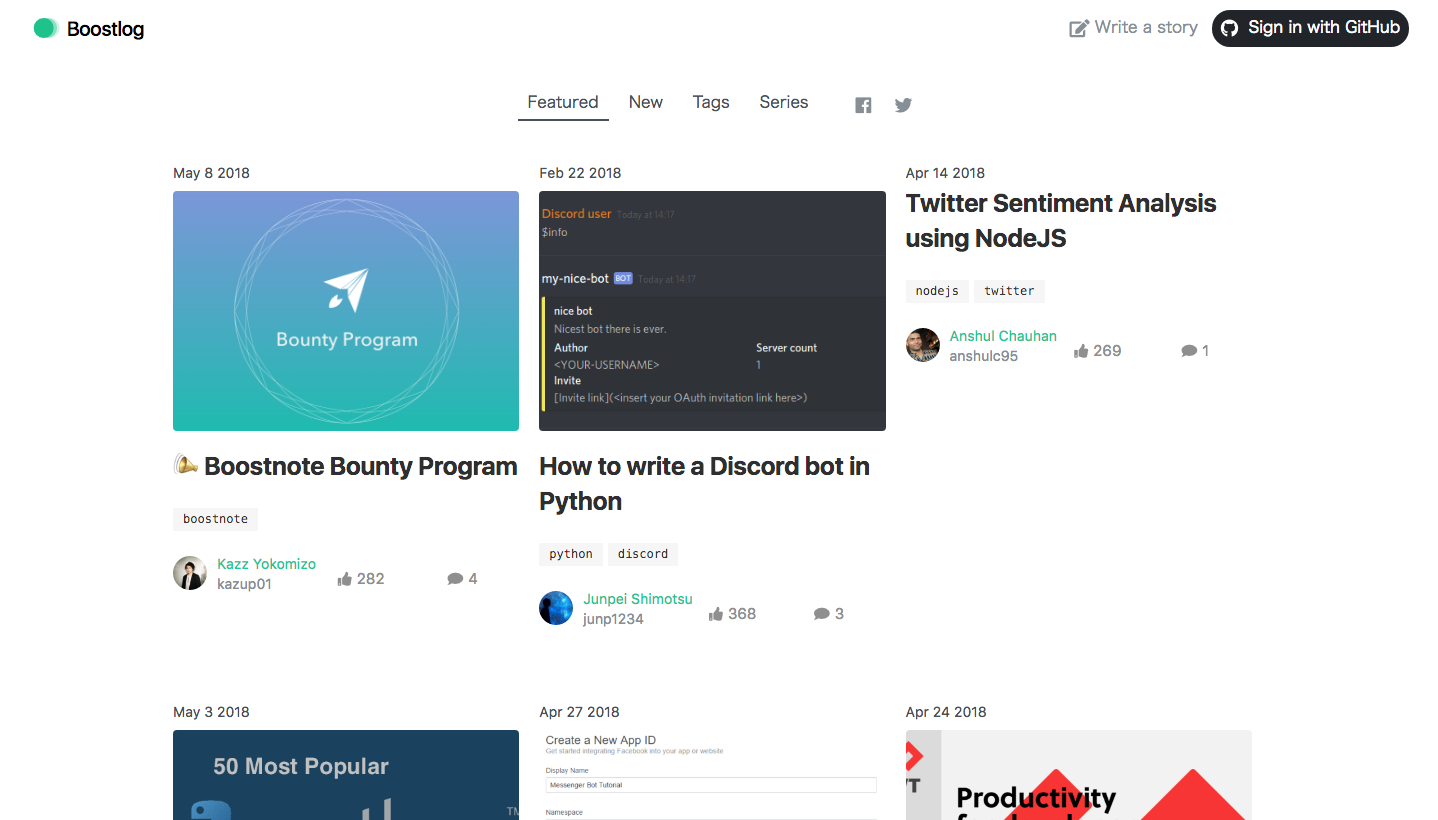The height and width of the screenshot is (820, 1438).
Task: Click thumbs-up icon beside 368 likes
Action: click(716, 614)
